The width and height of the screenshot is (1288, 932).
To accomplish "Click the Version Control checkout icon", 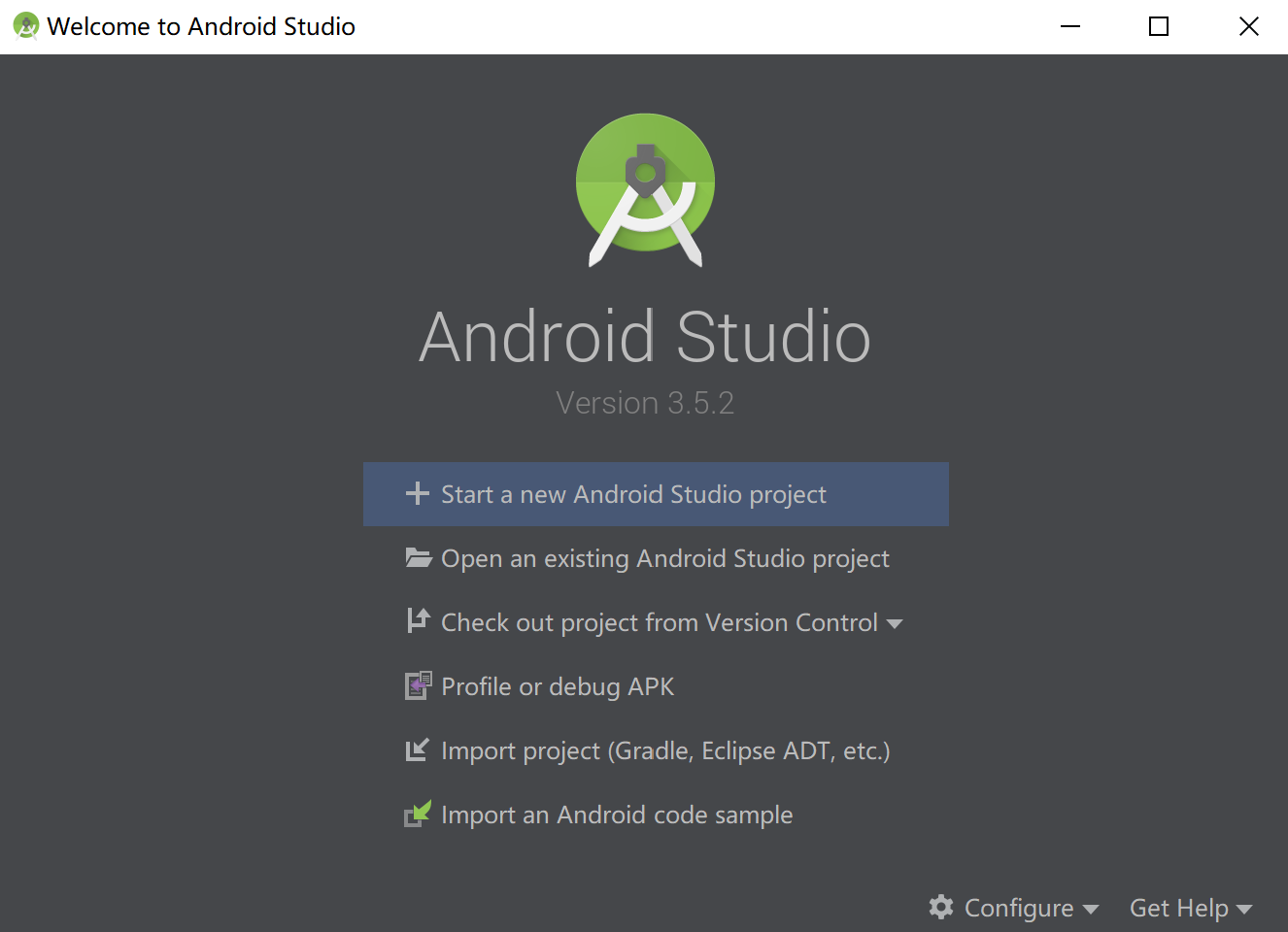I will click(x=418, y=620).
